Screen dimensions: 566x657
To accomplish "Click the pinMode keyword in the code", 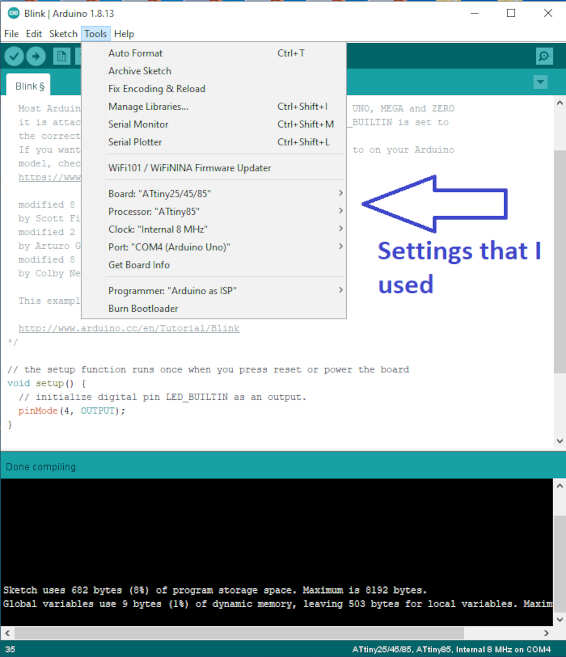I will pos(38,411).
